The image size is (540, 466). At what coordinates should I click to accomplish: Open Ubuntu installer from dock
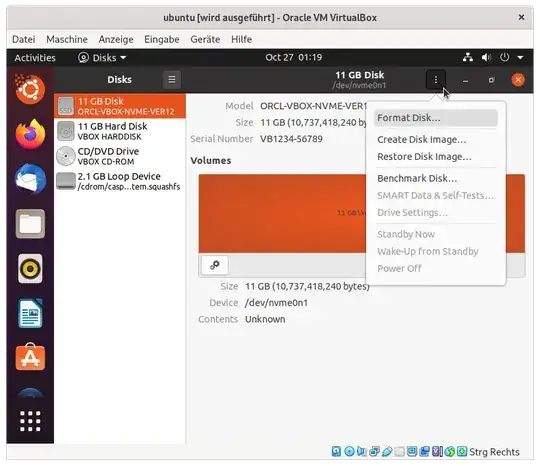[30, 89]
